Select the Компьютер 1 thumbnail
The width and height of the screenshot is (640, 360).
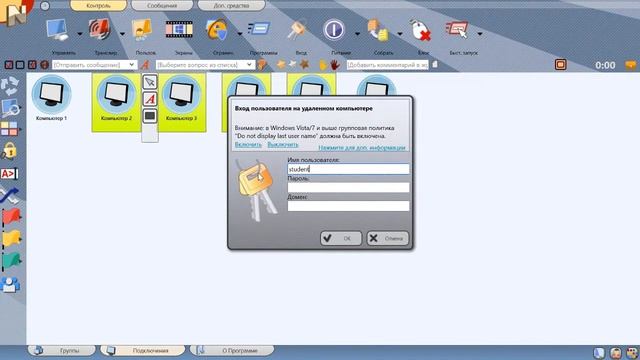click(x=51, y=98)
